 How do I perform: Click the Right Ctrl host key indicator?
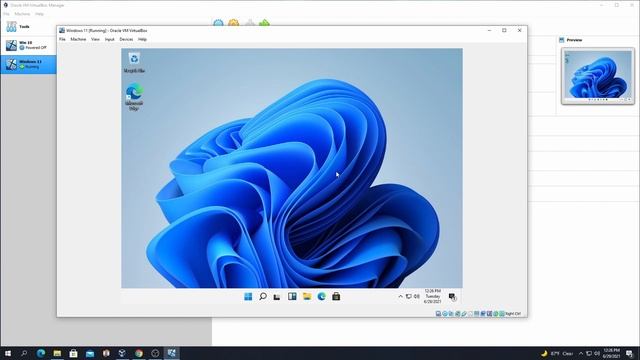513,313
